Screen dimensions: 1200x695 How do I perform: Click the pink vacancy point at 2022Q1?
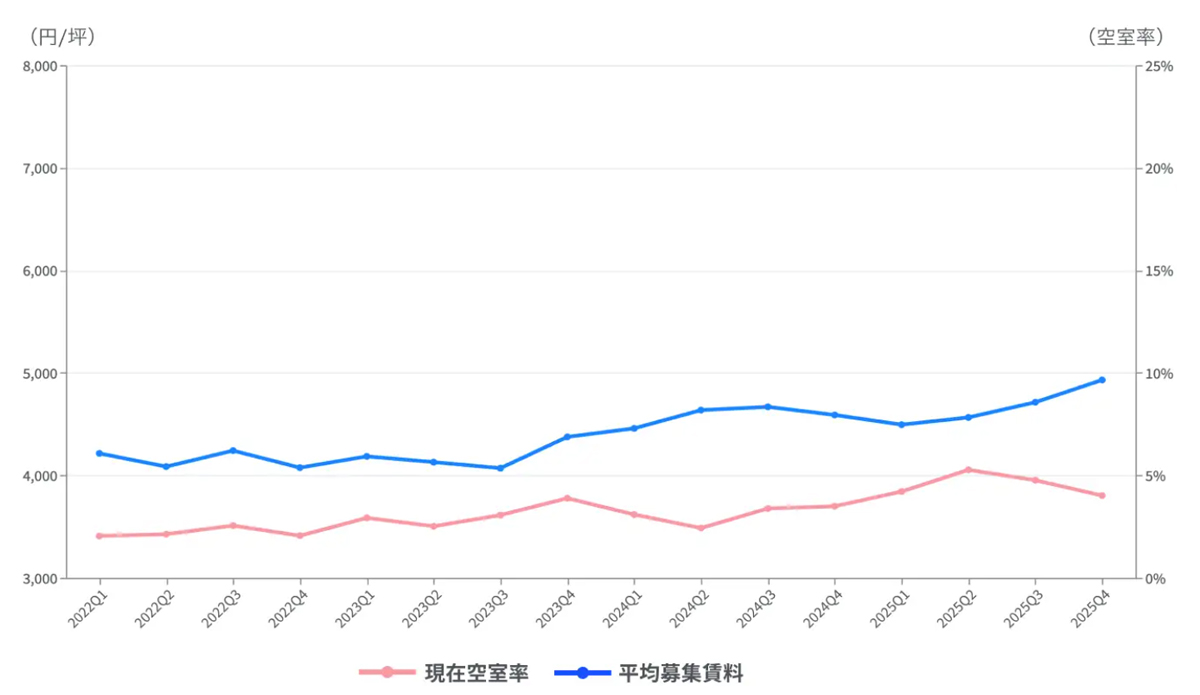coord(99,536)
